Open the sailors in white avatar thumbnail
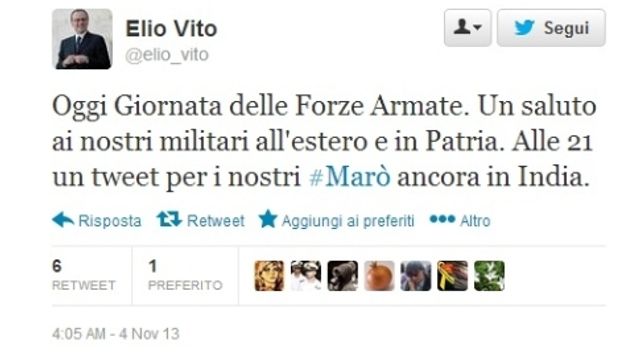Screen dimensions: 640x360 (x=306, y=276)
